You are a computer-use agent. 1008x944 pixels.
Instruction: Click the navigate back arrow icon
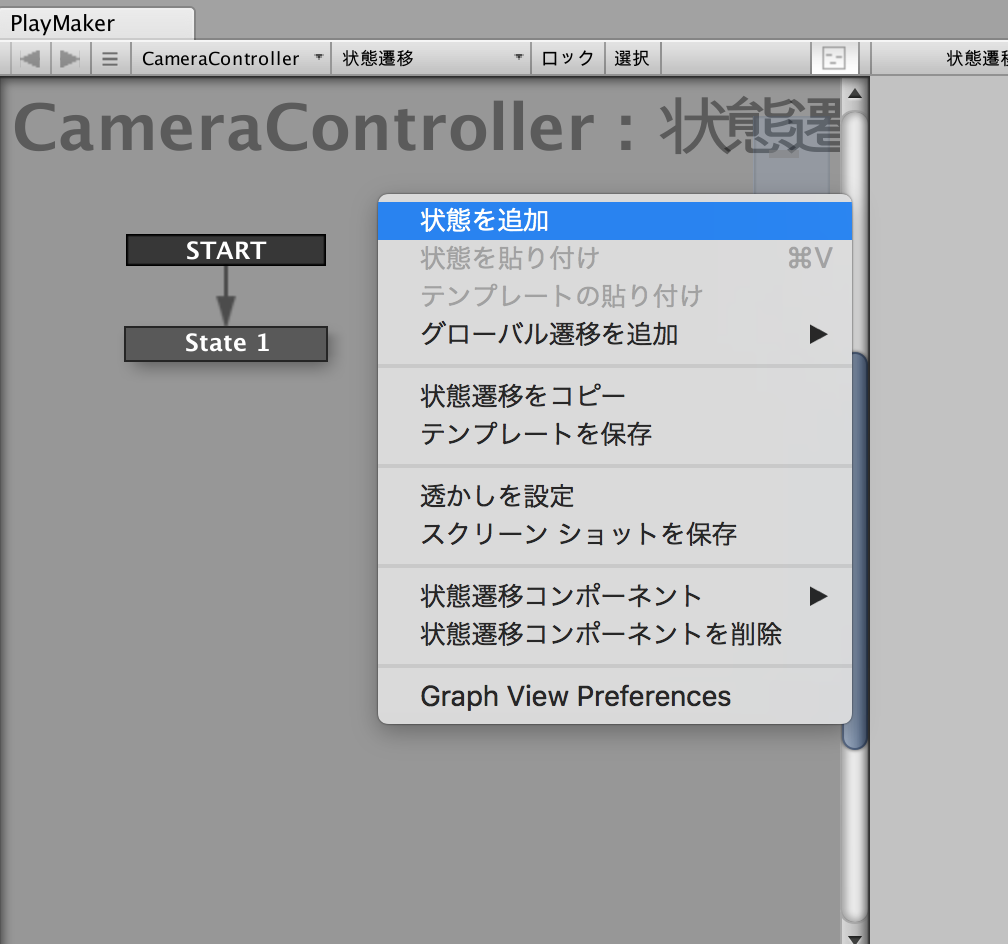(30, 59)
